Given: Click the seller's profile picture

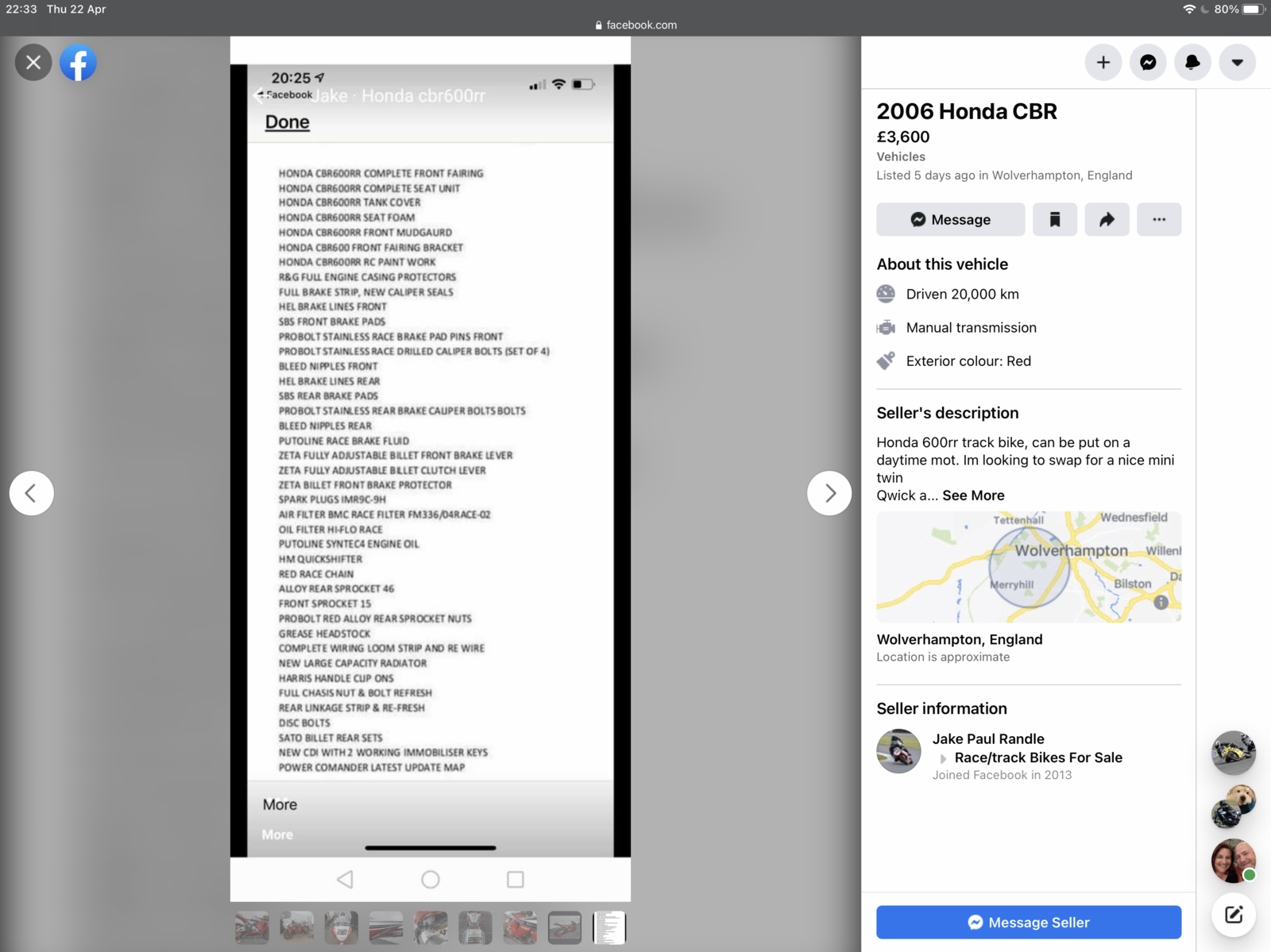Looking at the screenshot, I should tap(898, 751).
